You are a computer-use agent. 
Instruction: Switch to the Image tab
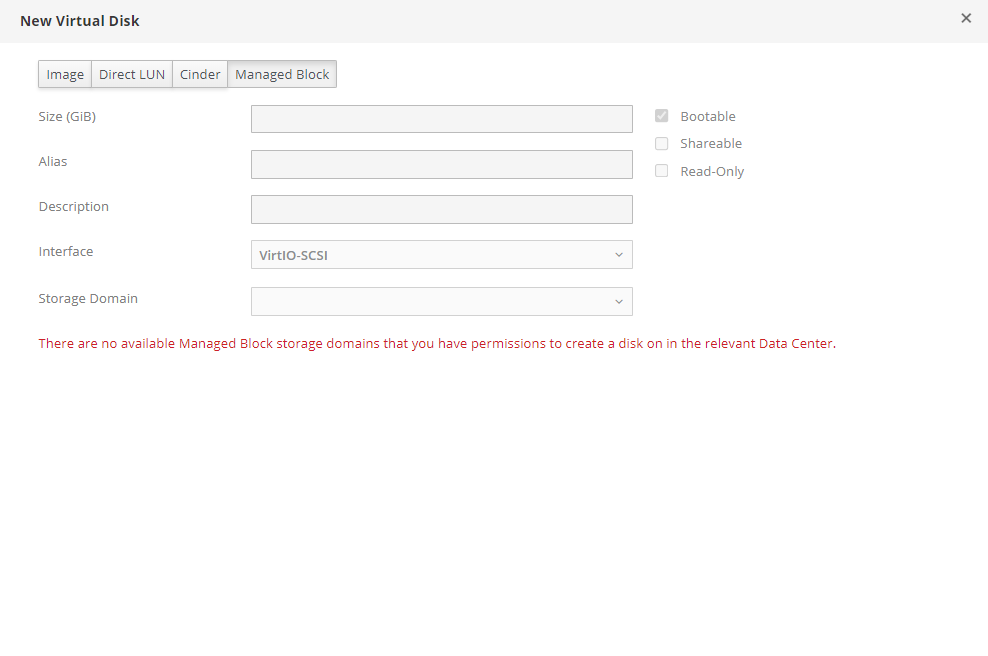65,75
